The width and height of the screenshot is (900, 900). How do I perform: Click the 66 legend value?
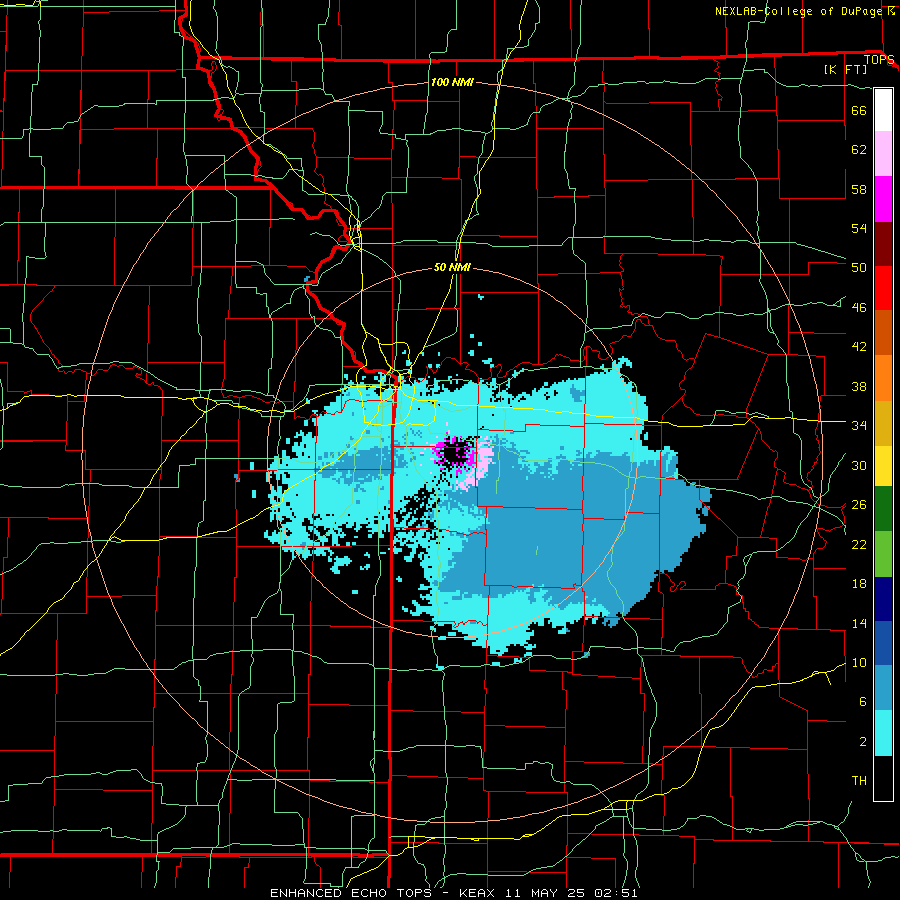859,110
